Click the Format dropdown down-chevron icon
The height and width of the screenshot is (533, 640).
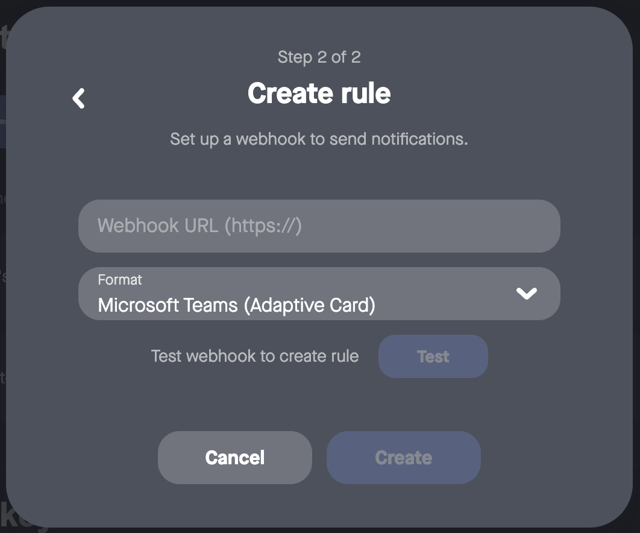coord(526,293)
